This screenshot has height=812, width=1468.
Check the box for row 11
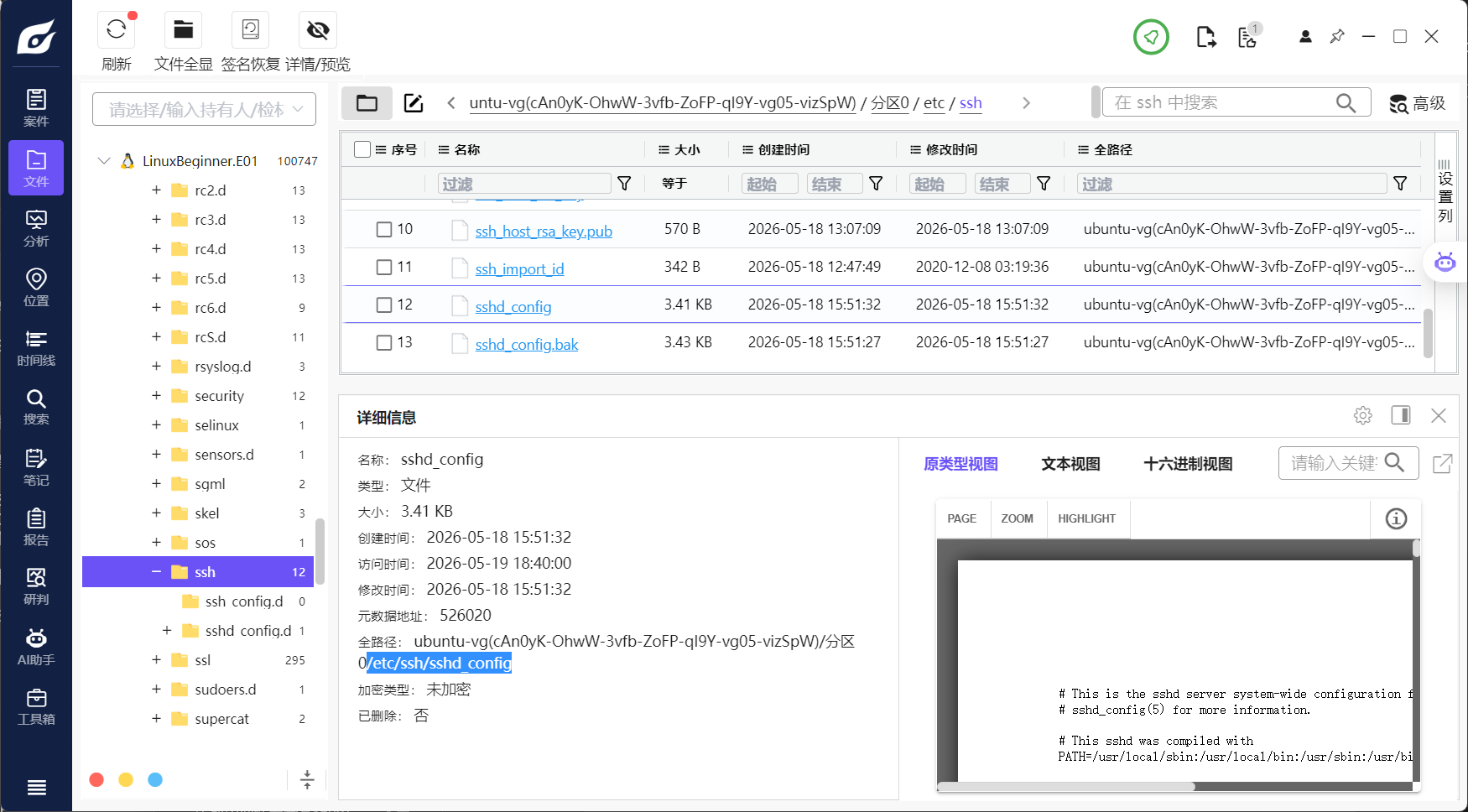tap(384, 267)
